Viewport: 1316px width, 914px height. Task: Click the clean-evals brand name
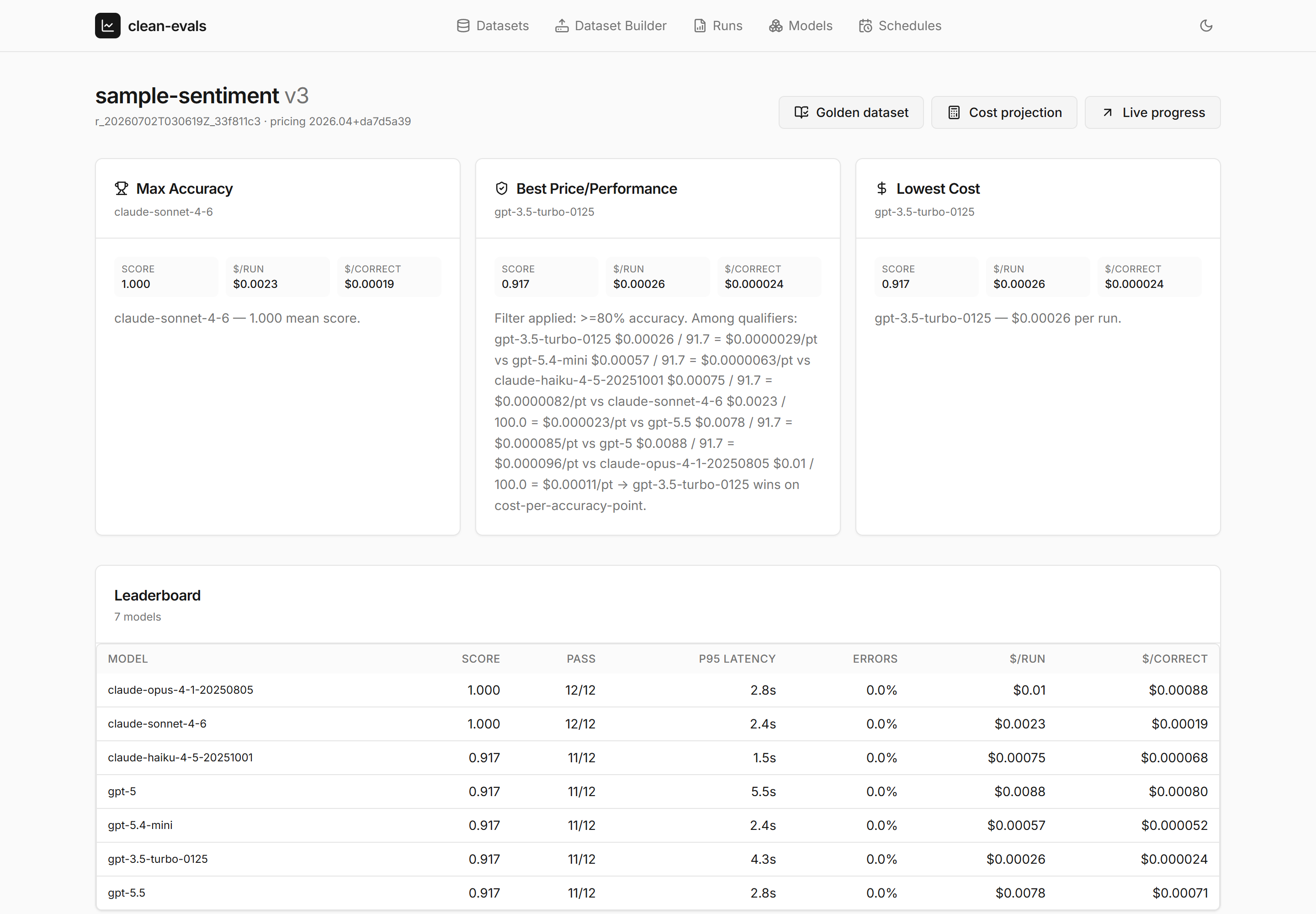167,26
